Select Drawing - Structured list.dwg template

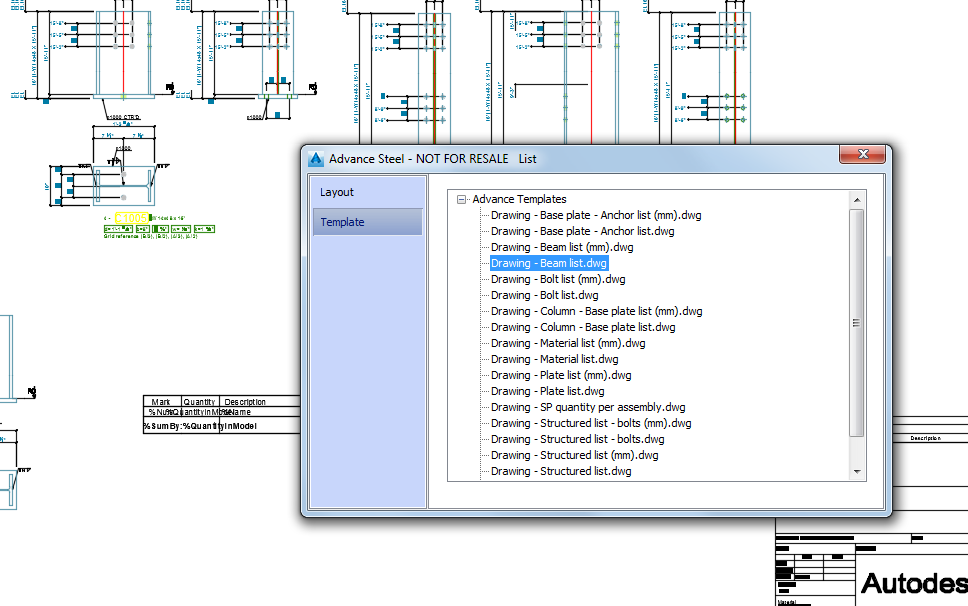click(561, 472)
